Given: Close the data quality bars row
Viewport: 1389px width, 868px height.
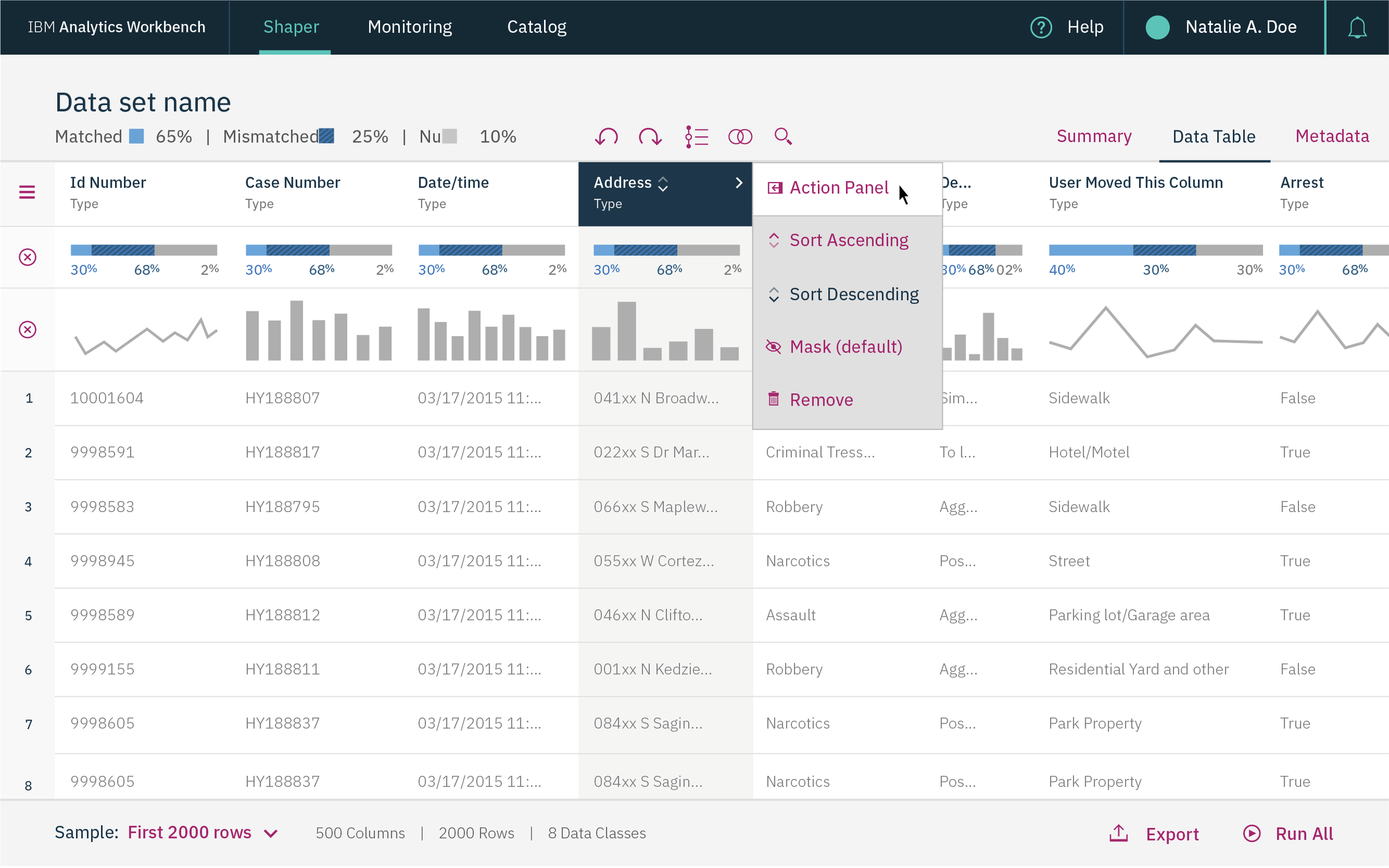Looking at the screenshot, I should tap(28, 257).
